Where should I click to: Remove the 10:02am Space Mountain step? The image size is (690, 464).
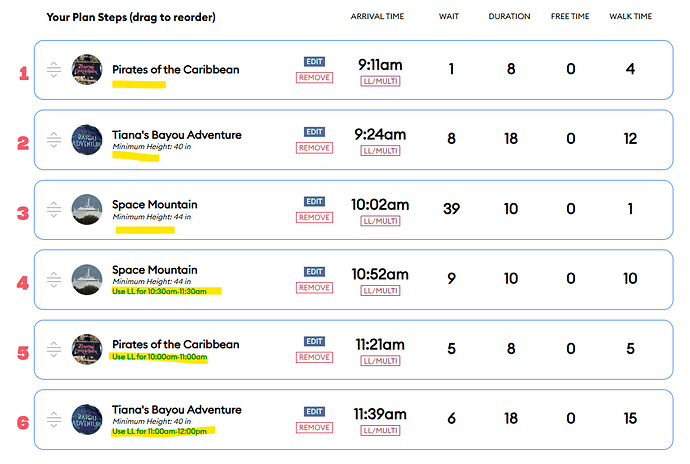[314, 217]
